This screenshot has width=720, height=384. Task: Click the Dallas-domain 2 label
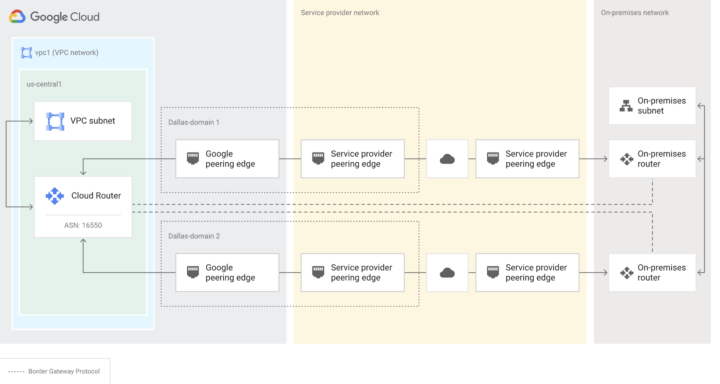tap(194, 236)
